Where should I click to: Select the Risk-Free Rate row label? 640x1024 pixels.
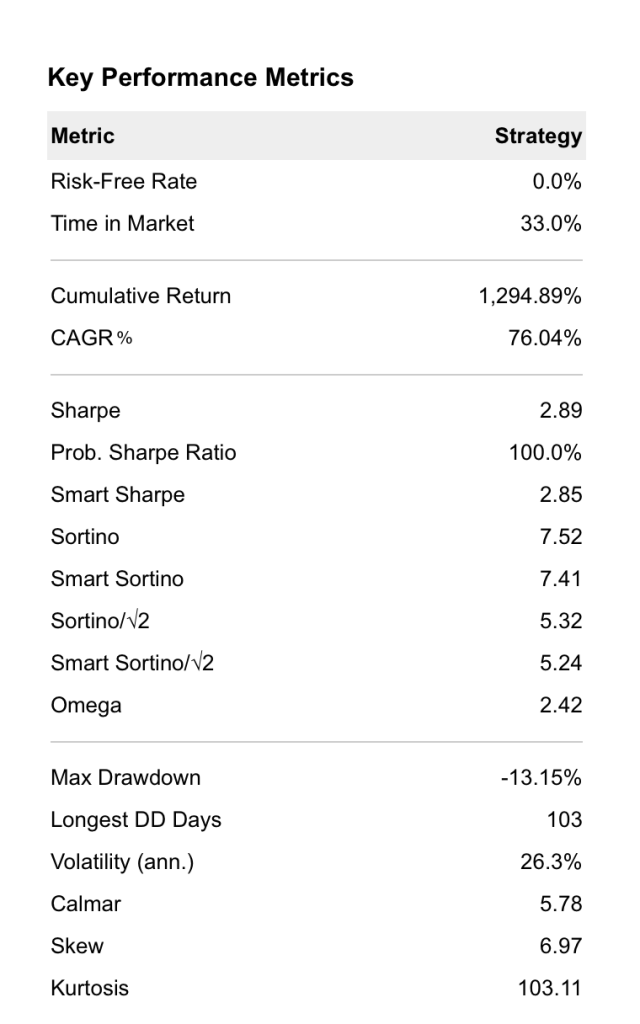point(124,181)
